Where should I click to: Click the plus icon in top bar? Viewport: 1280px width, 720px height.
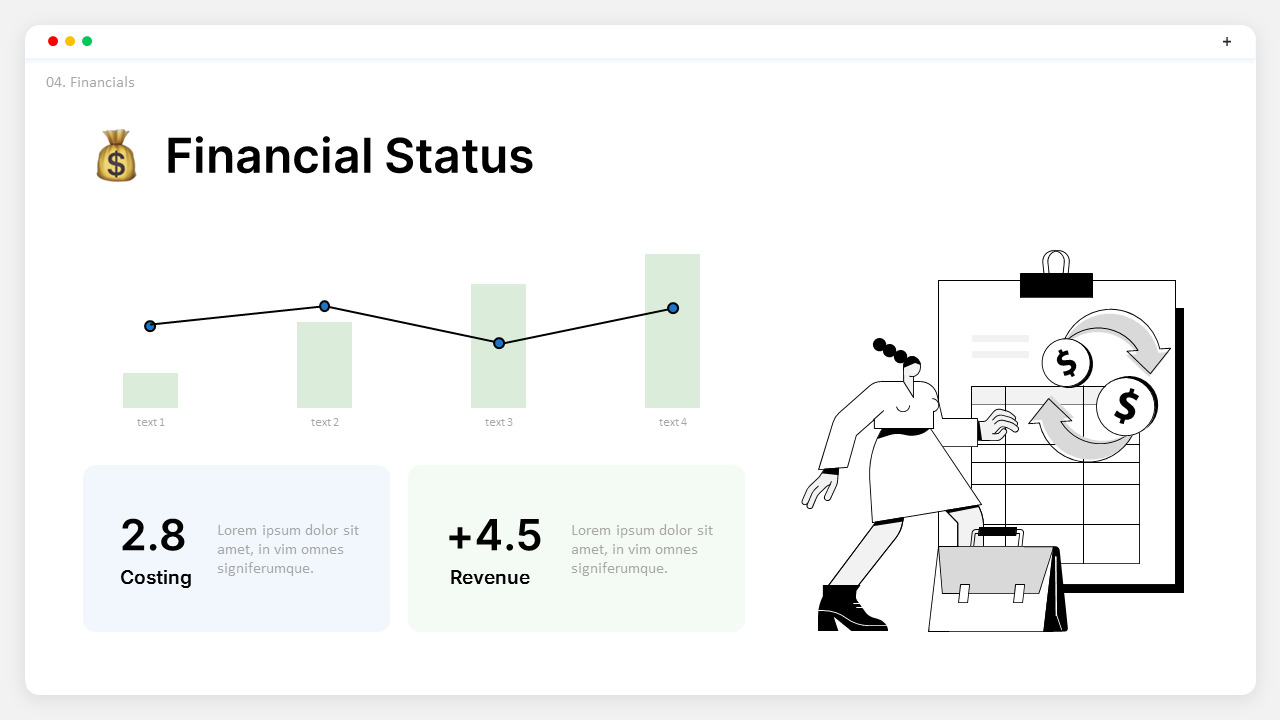(1227, 41)
